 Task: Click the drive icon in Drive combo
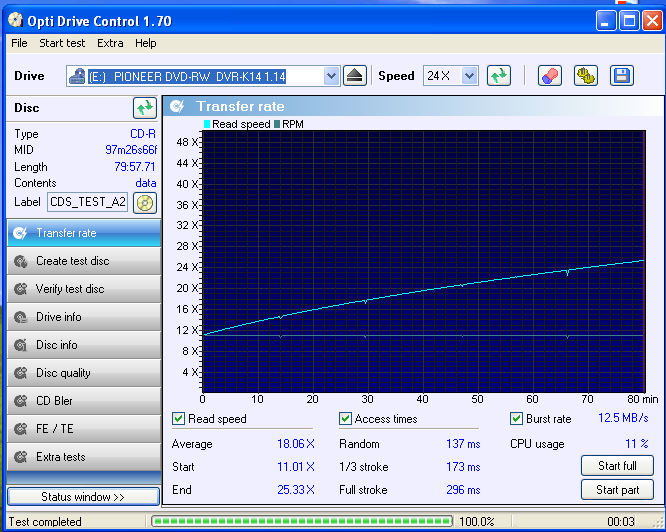click(77, 76)
